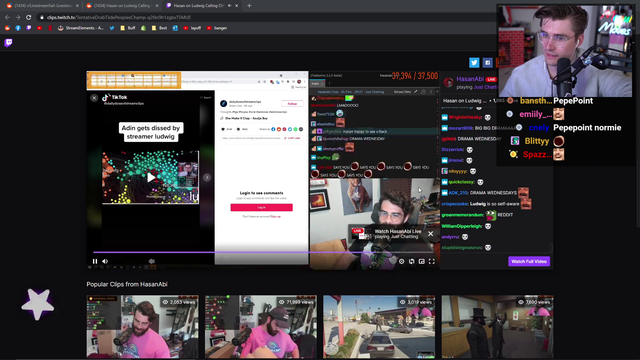640x360 pixels.
Task: Click the 'Popular Clips from HasanAbi' heading
Action: [127, 284]
